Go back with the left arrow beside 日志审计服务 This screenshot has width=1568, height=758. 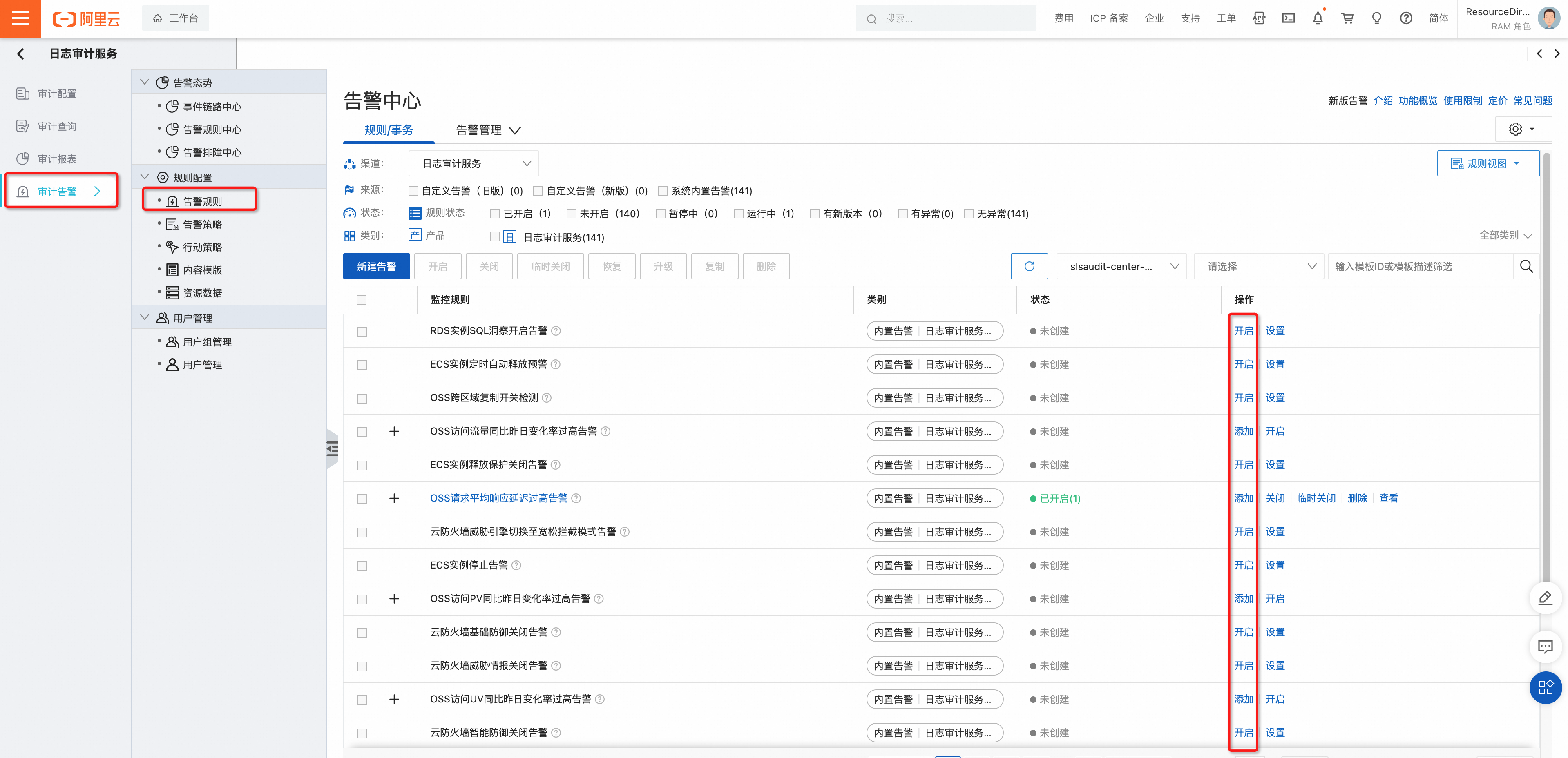coord(21,54)
